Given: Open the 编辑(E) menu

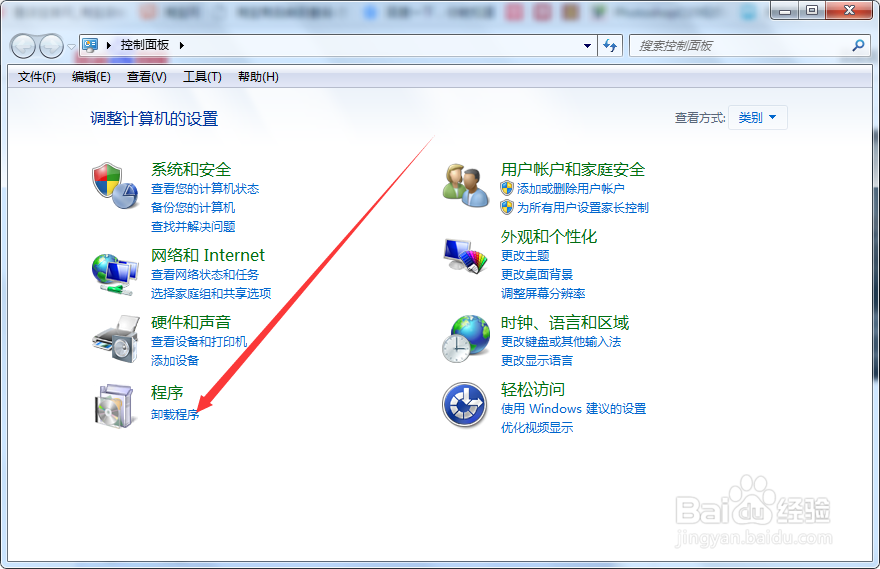Looking at the screenshot, I should click(91, 77).
